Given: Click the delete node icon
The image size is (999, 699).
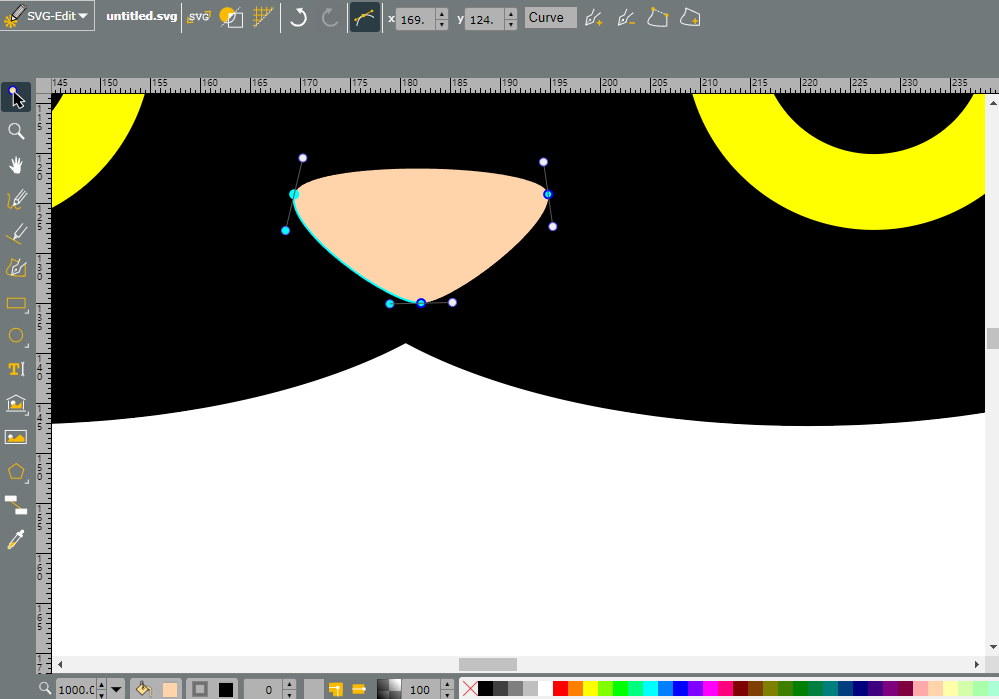Looking at the screenshot, I should pos(626,18).
